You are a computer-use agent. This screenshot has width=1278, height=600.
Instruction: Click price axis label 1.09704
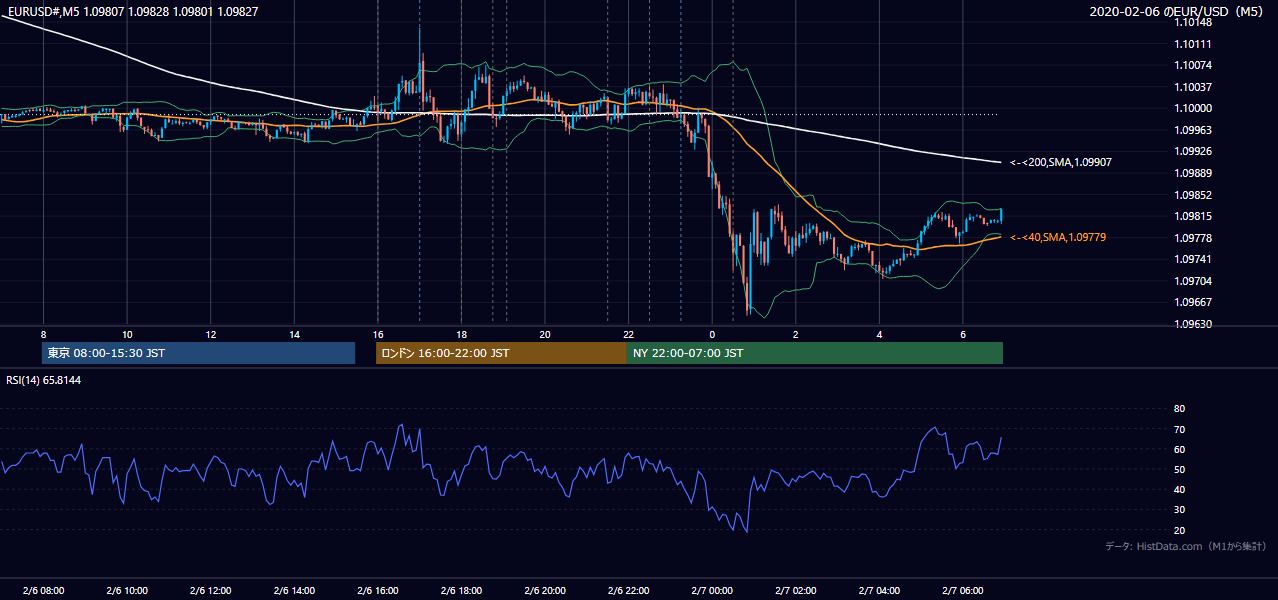point(1193,281)
